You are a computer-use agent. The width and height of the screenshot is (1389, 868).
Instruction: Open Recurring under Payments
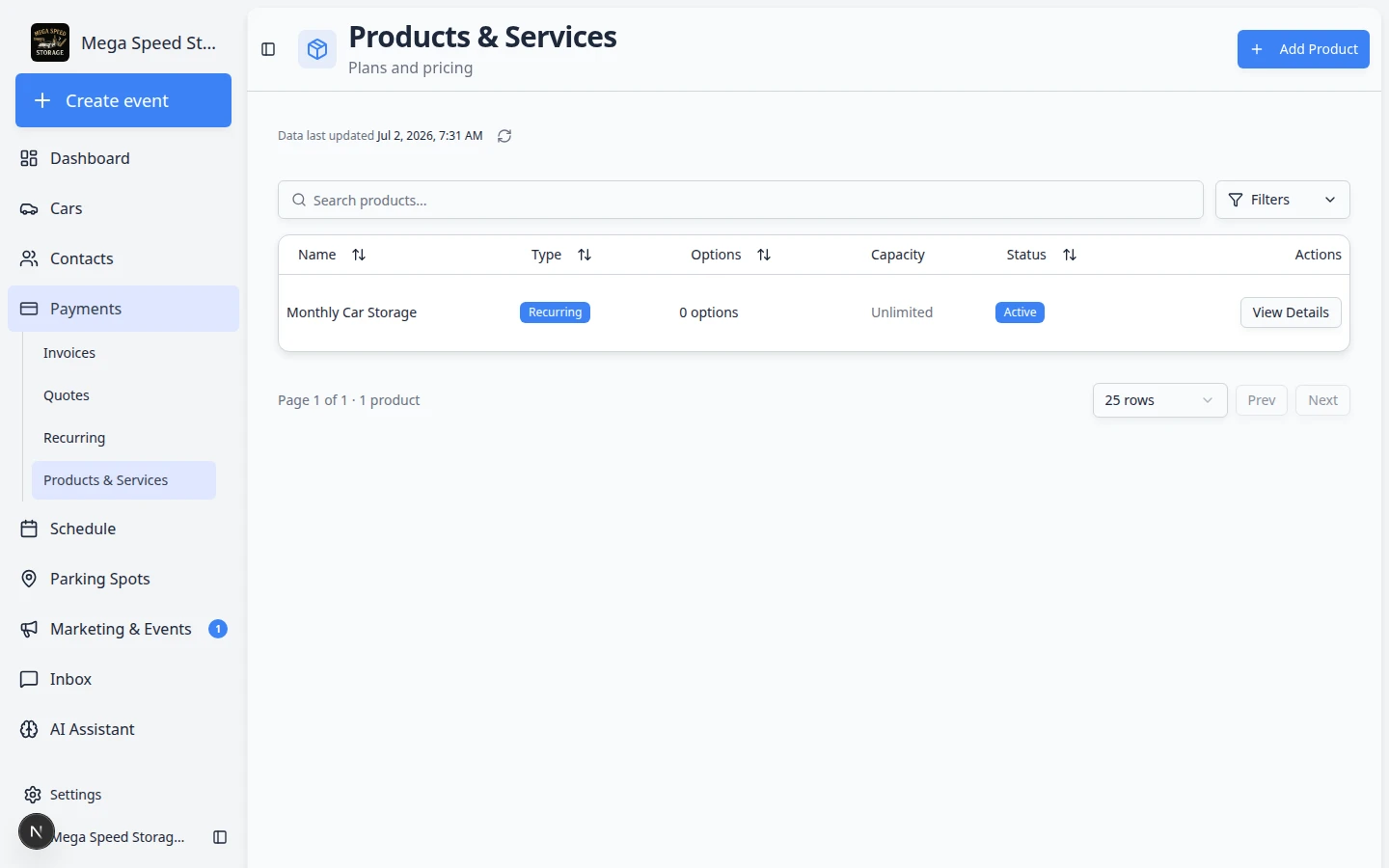coord(123,438)
